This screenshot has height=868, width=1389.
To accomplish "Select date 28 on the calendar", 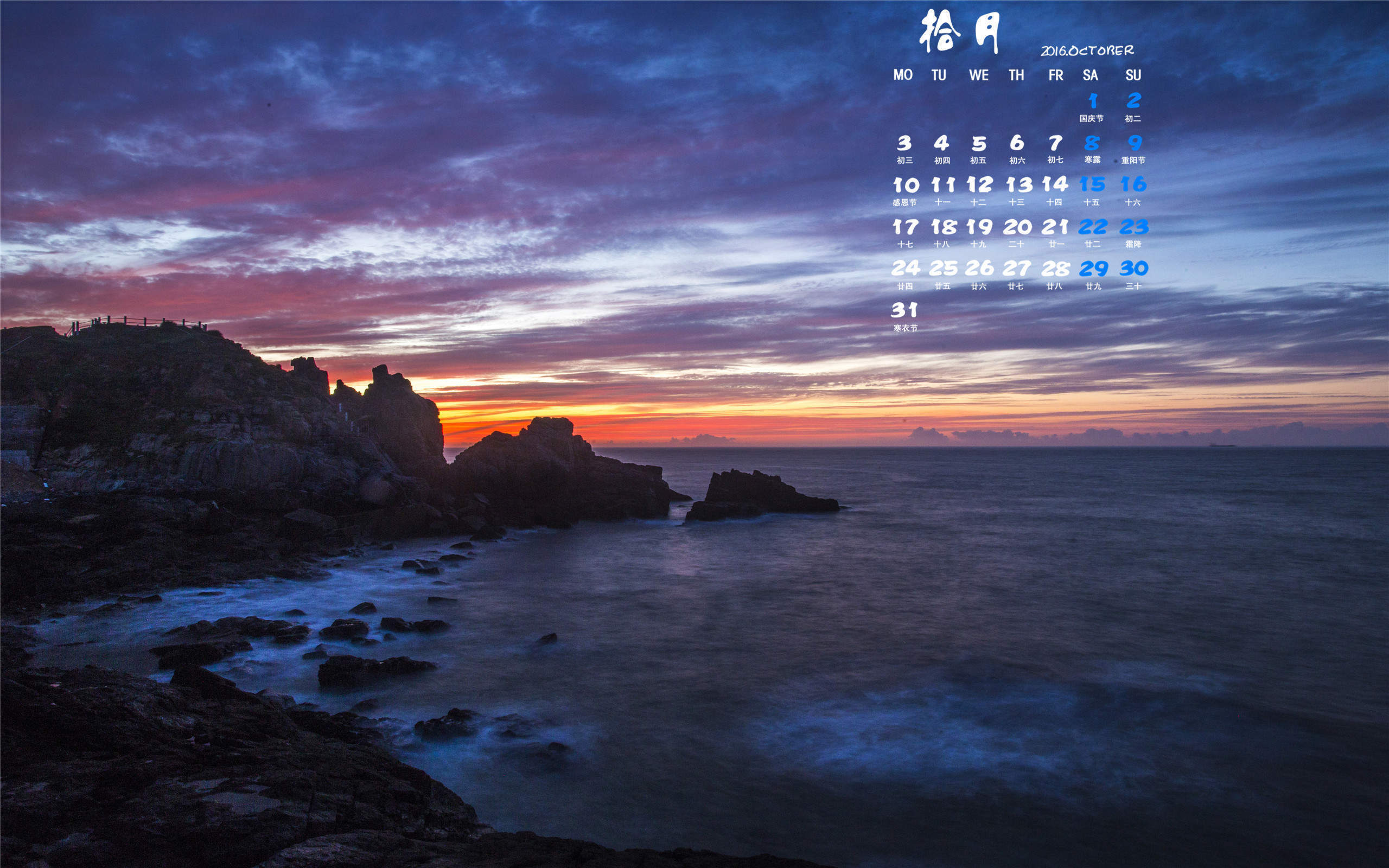I will coord(1055,269).
